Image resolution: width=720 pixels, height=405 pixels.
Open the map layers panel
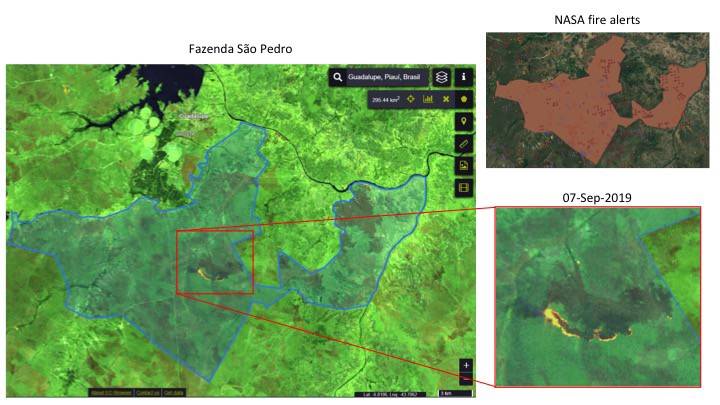pos(441,77)
